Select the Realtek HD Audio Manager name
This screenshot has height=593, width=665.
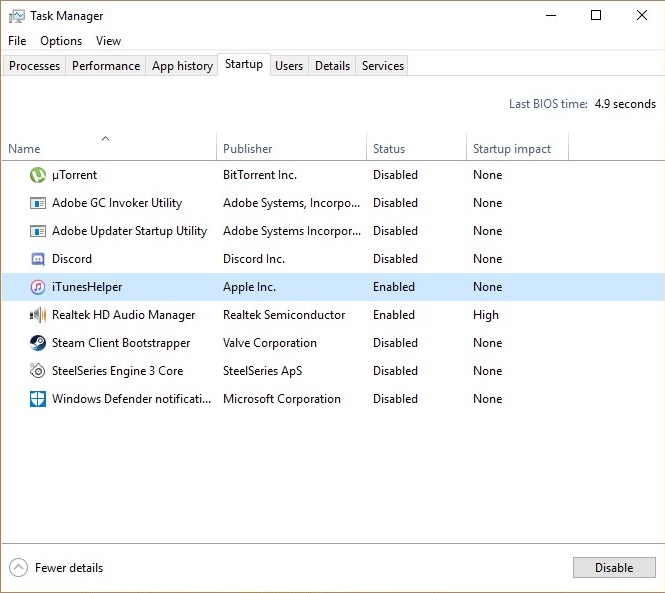coord(123,315)
